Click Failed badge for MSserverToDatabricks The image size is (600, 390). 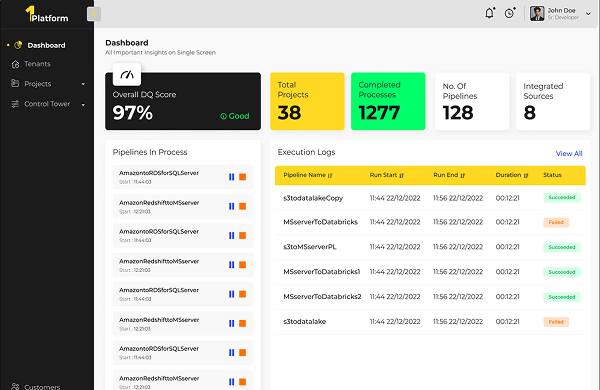[556, 222]
